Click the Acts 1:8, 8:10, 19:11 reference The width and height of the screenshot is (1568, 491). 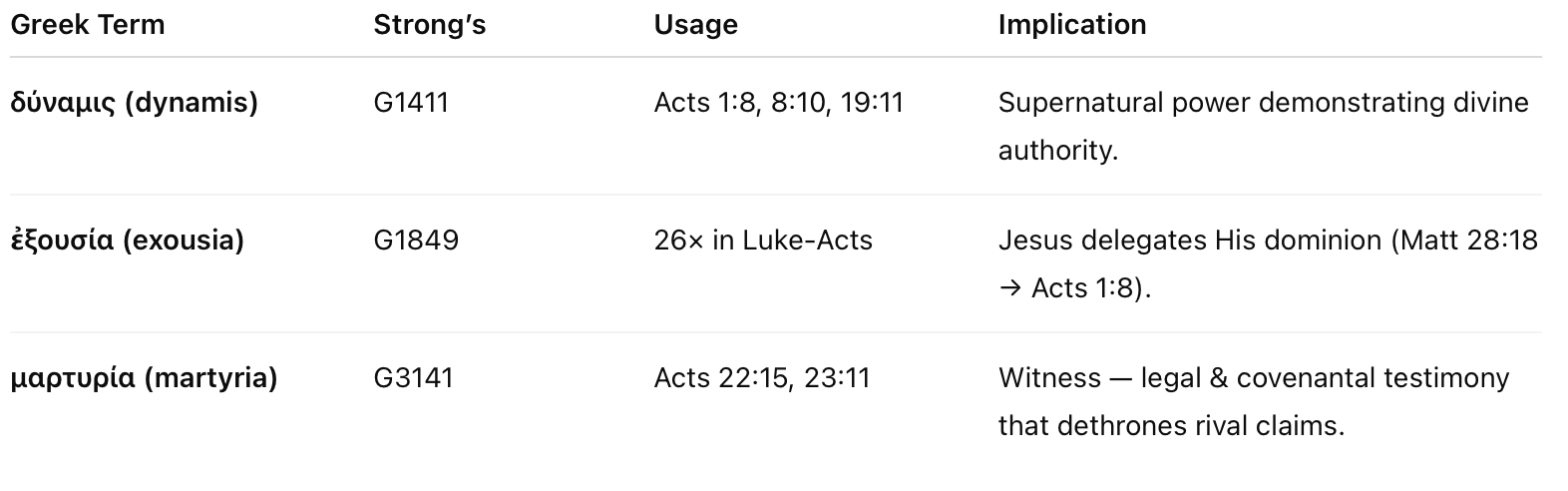pos(778,103)
